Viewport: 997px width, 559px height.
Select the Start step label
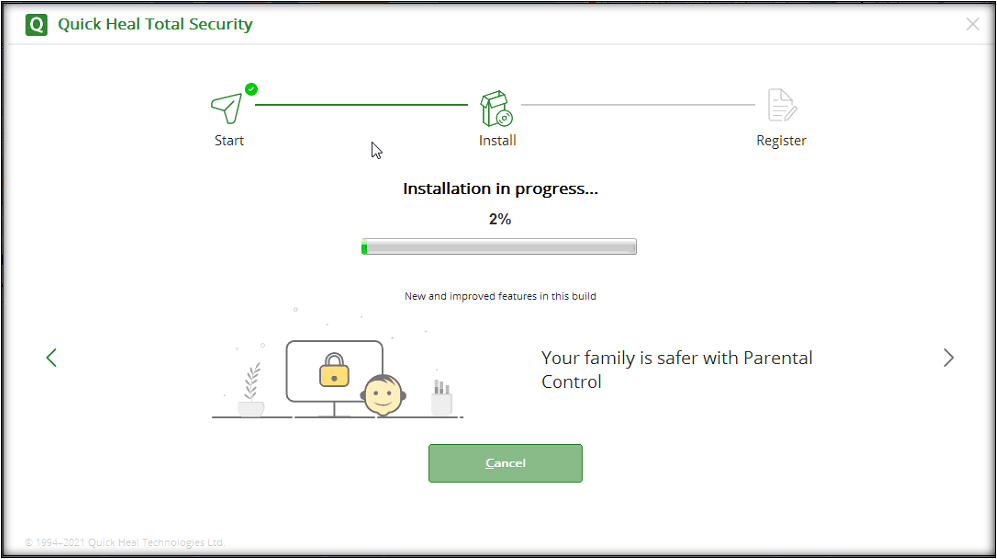[229, 141]
